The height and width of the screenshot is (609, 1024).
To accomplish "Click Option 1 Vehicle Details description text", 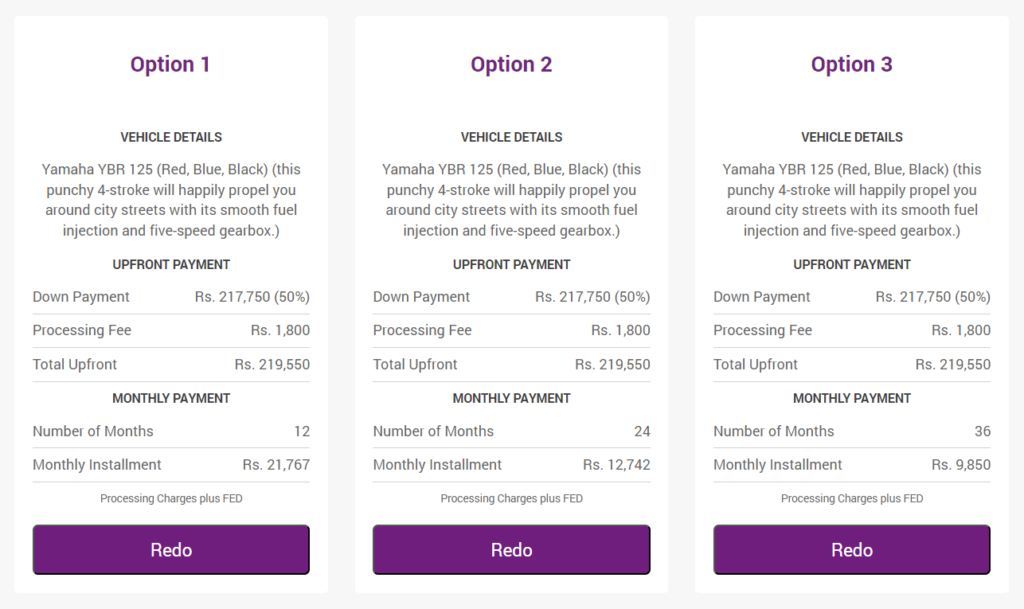I will [171, 200].
